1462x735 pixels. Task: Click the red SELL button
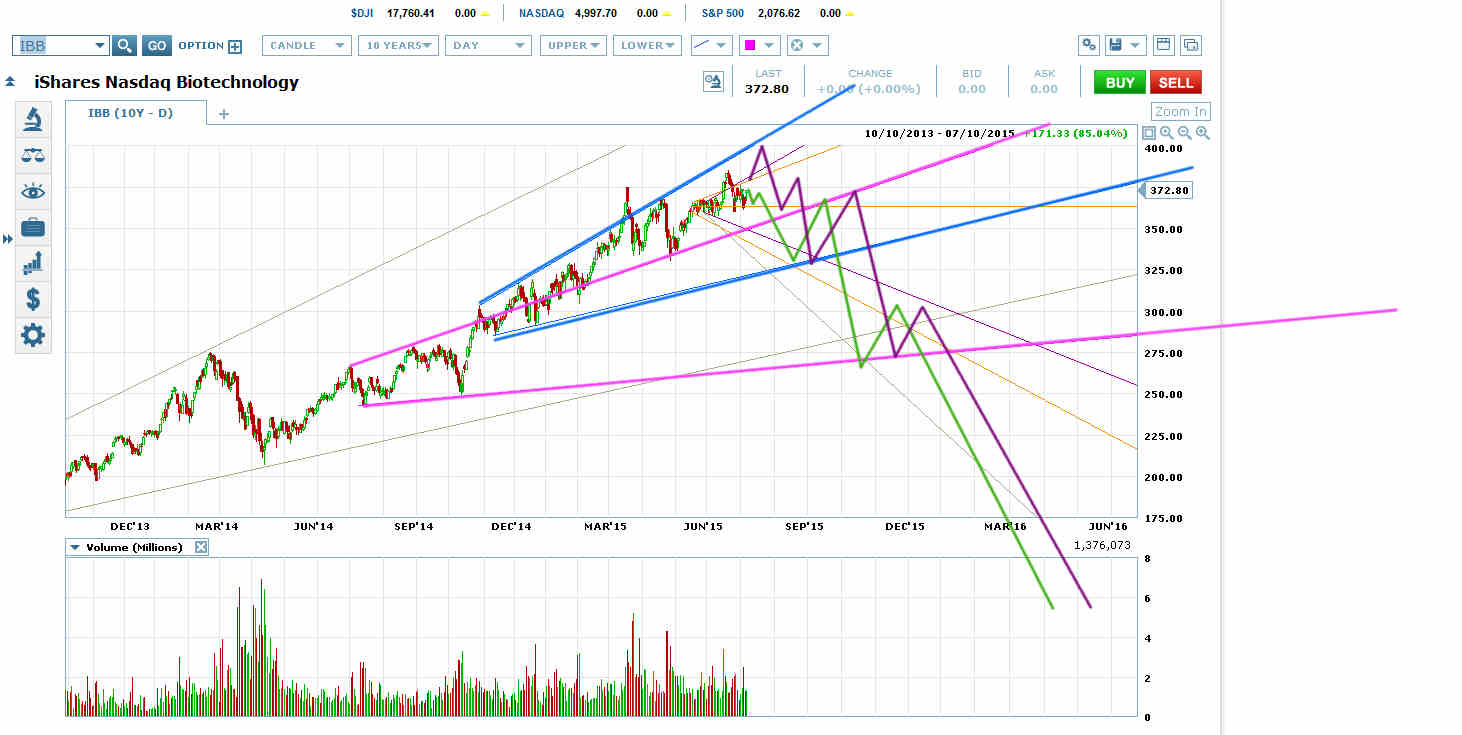[1175, 83]
